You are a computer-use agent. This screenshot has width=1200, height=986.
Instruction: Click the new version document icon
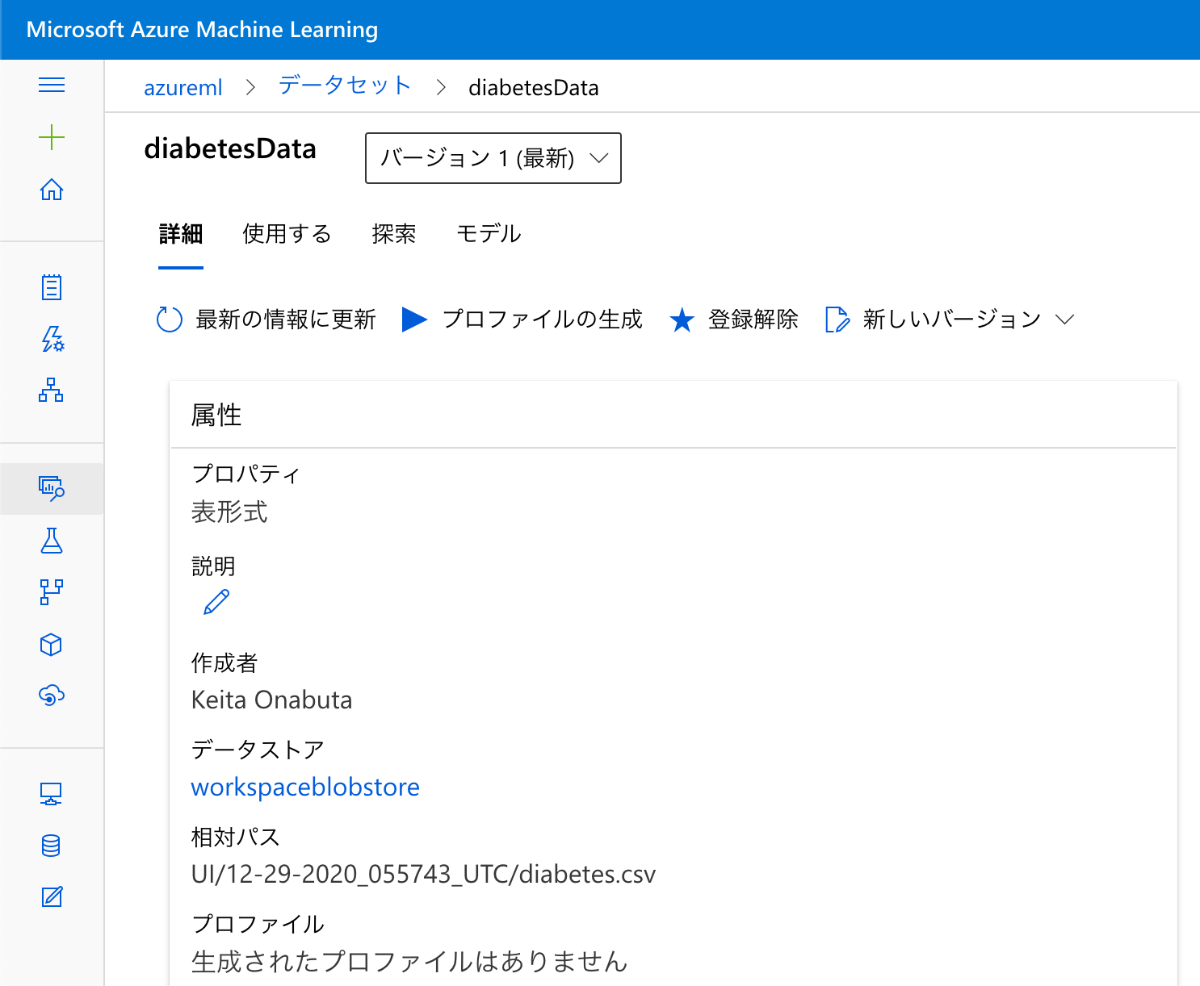click(837, 320)
